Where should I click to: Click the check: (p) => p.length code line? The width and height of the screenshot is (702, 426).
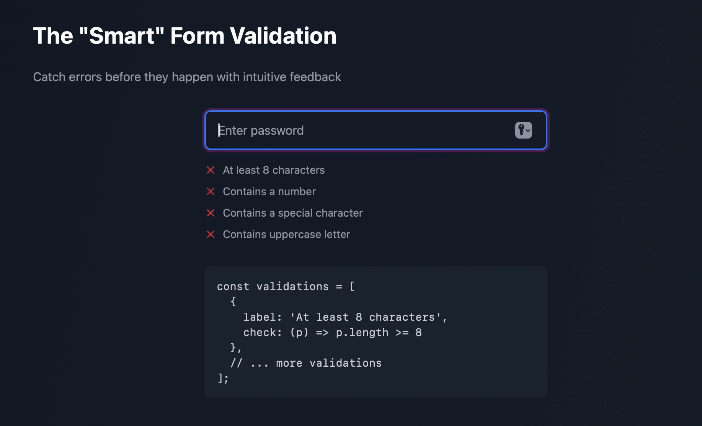click(x=332, y=332)
